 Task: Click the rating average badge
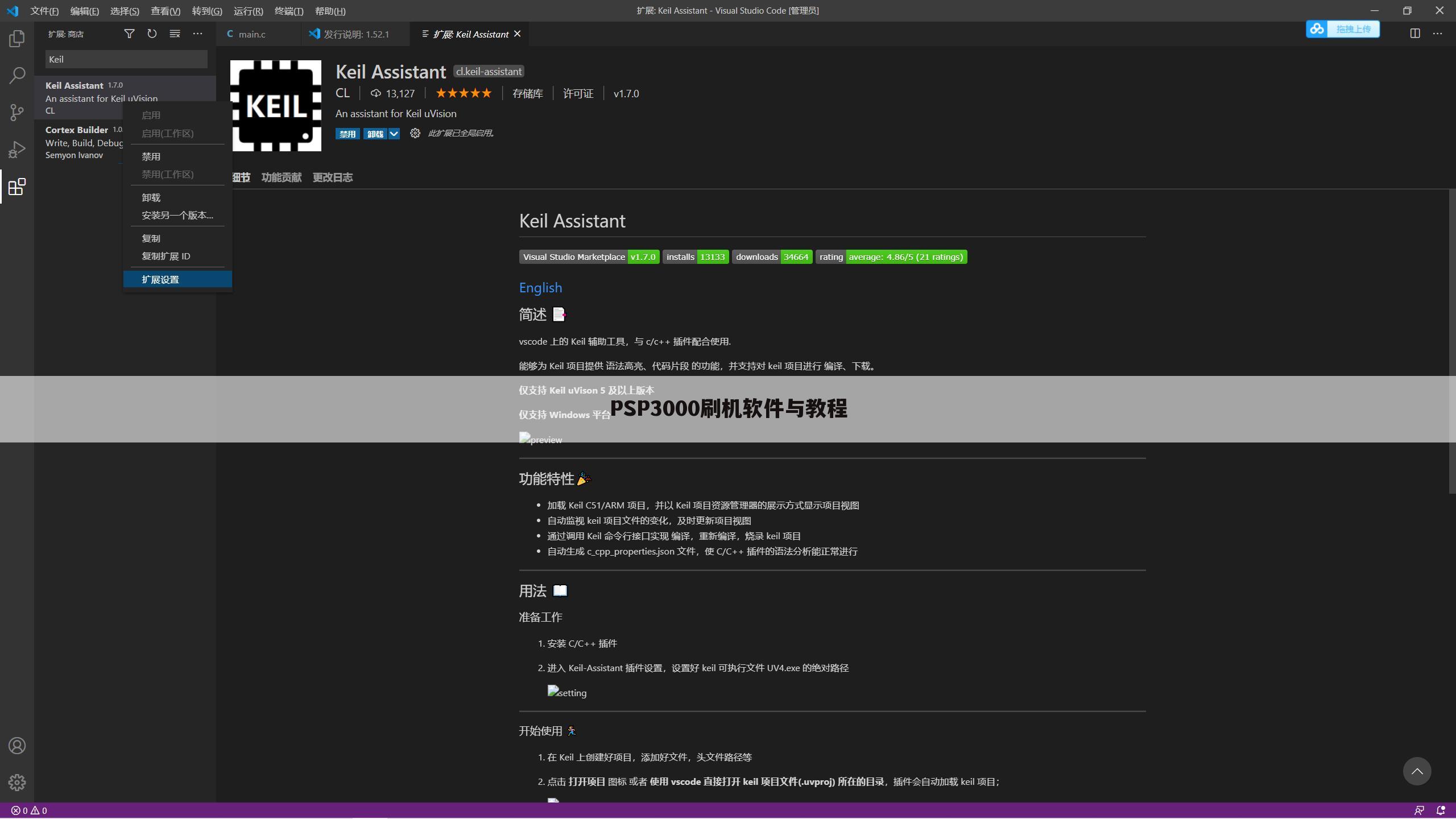[x=891, y=257]
